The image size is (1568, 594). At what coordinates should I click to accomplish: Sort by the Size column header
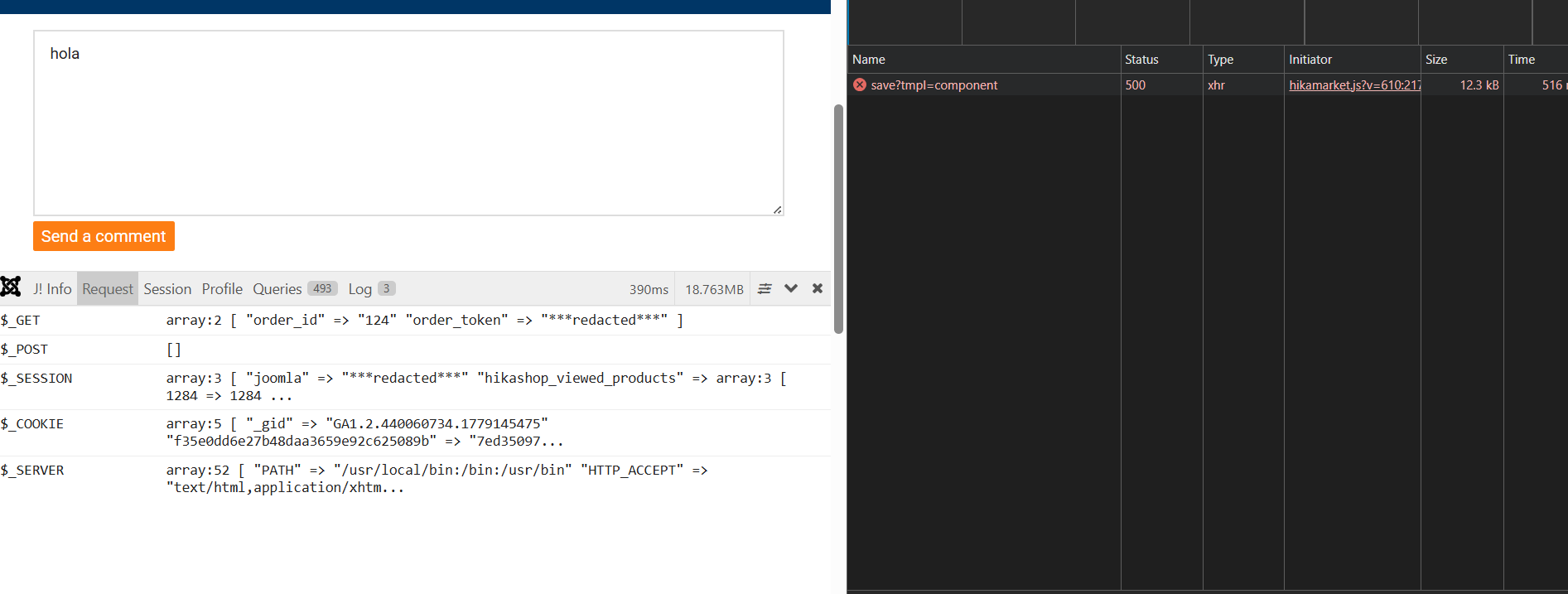pyautogui.click(x=1463, y=60)
